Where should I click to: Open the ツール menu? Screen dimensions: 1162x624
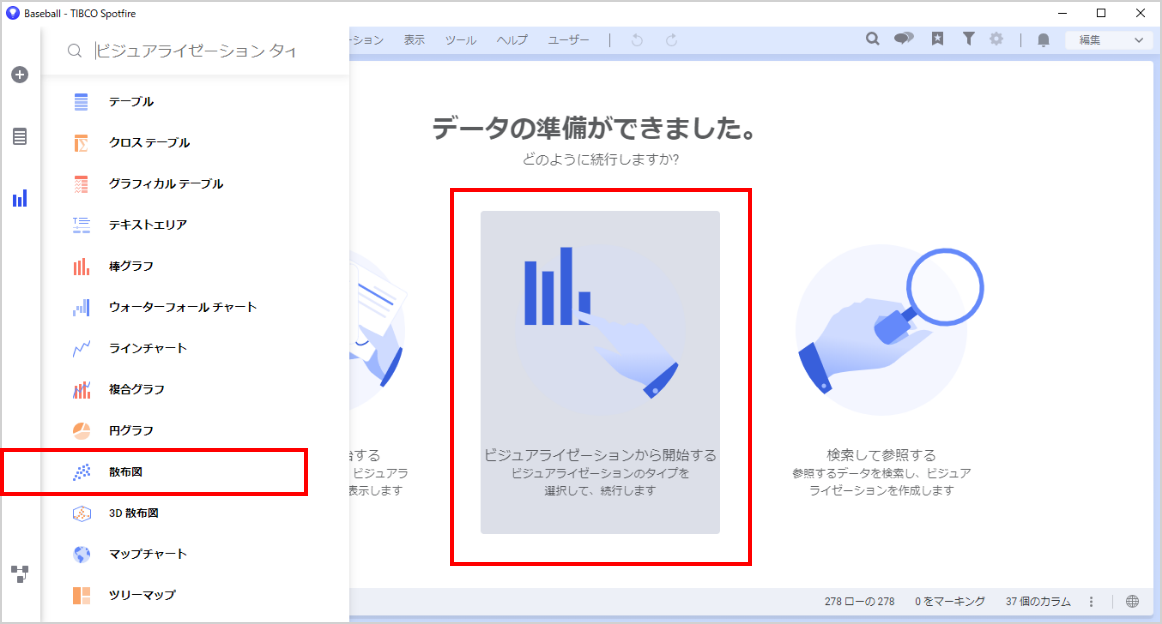click(x=460, y=40)
